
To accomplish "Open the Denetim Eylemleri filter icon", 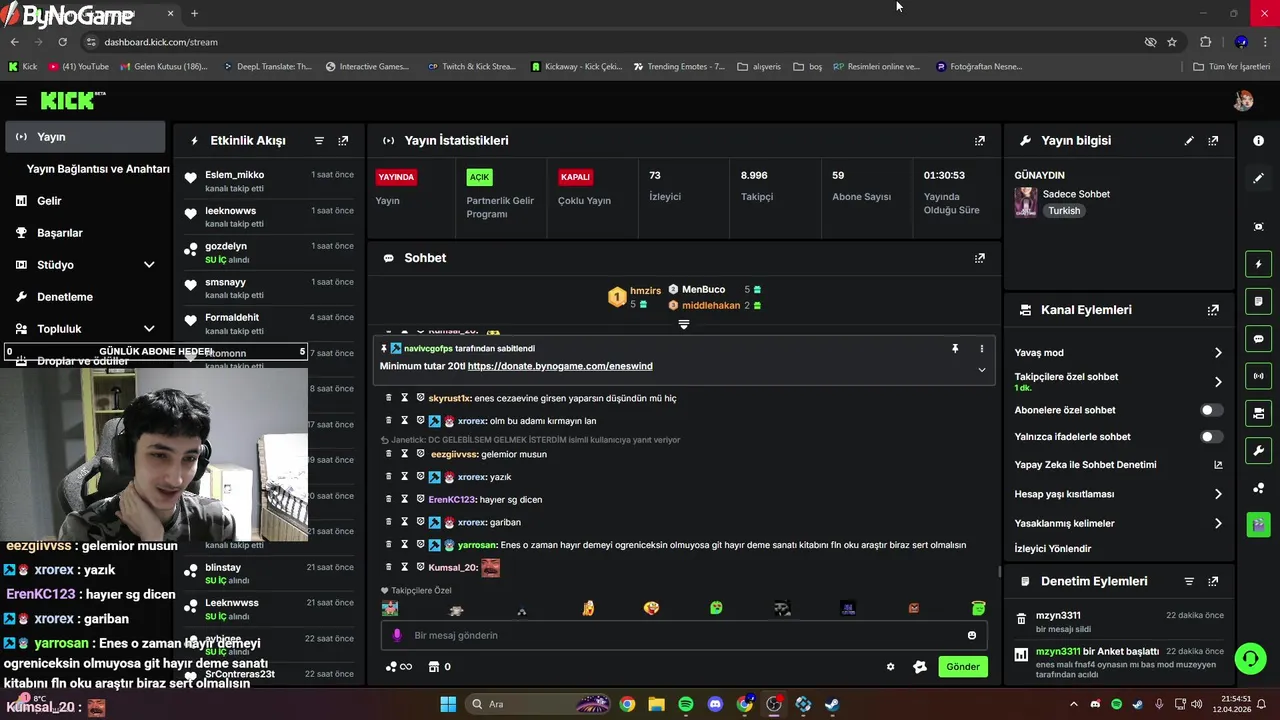I will pos(1189,581).
